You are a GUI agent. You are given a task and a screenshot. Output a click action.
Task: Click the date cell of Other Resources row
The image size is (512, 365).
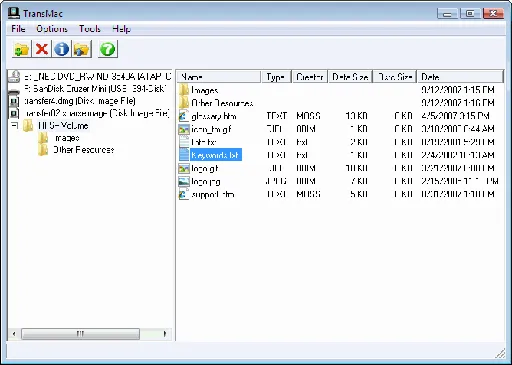(457, 102)
